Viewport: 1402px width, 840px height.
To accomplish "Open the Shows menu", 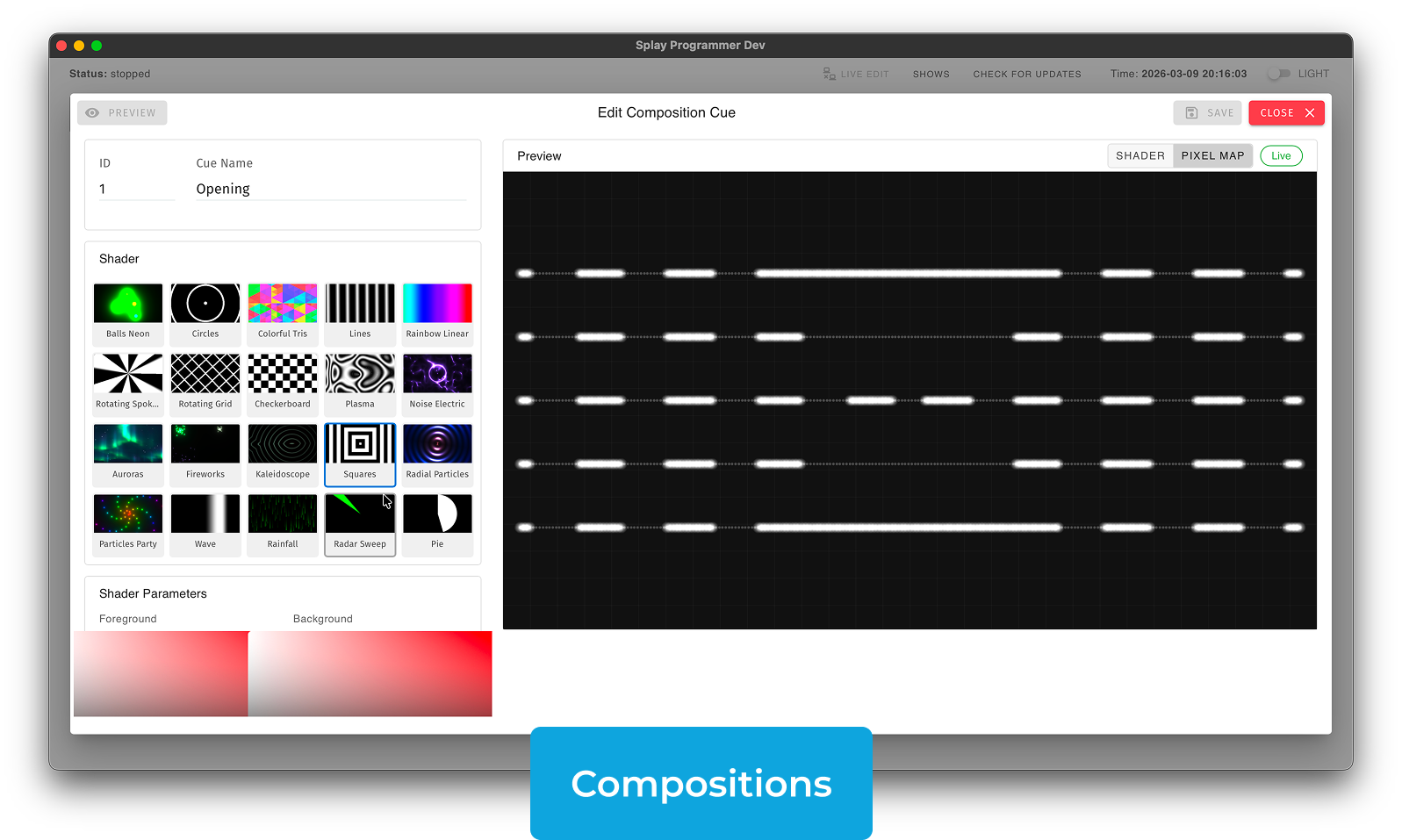I will [931, 75].
